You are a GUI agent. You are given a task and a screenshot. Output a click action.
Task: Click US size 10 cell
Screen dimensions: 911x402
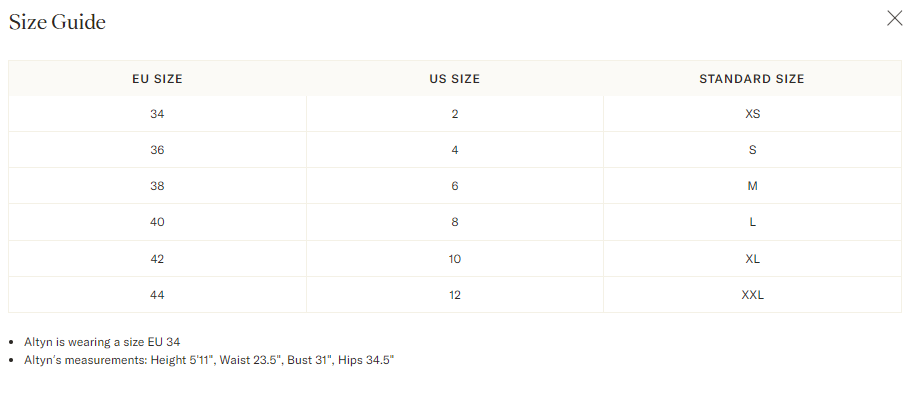(455, 259)
